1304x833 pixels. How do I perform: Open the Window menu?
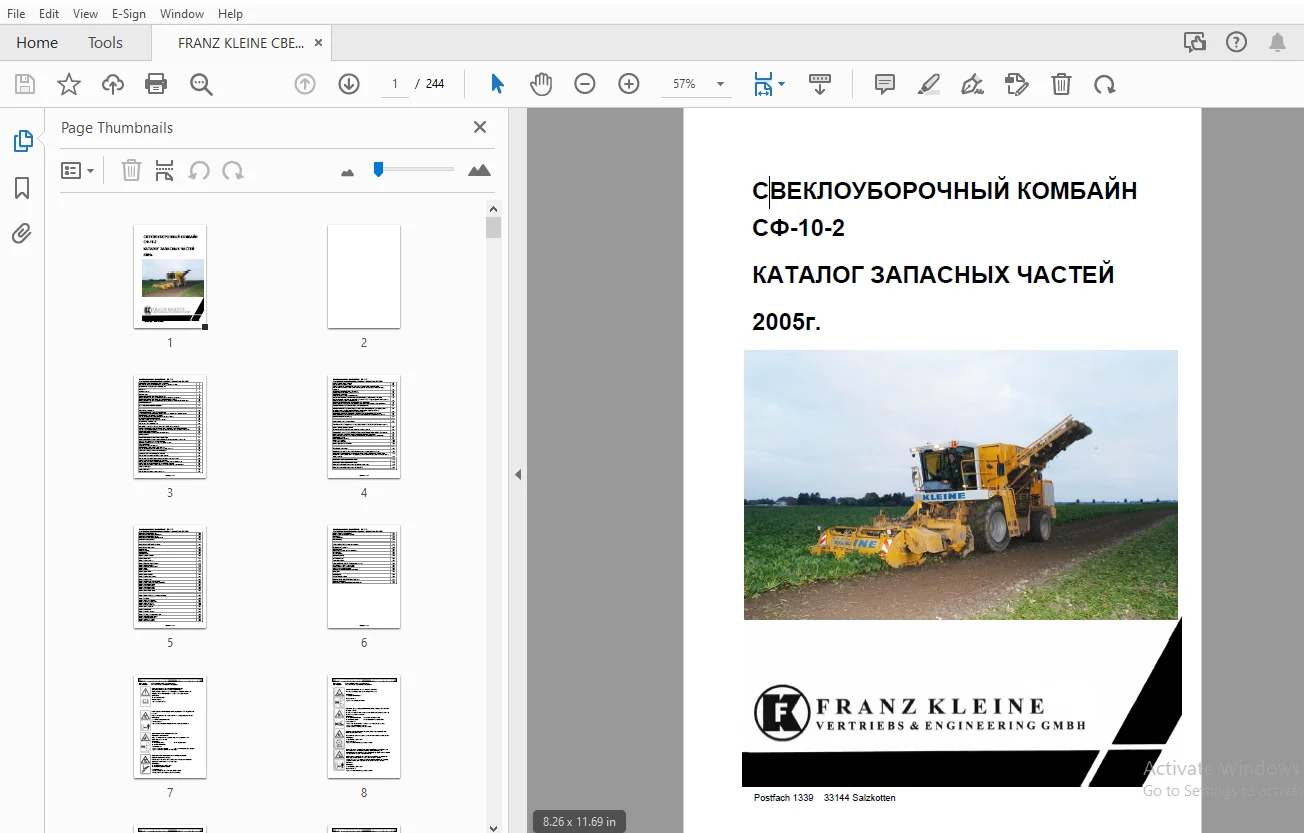182,14
